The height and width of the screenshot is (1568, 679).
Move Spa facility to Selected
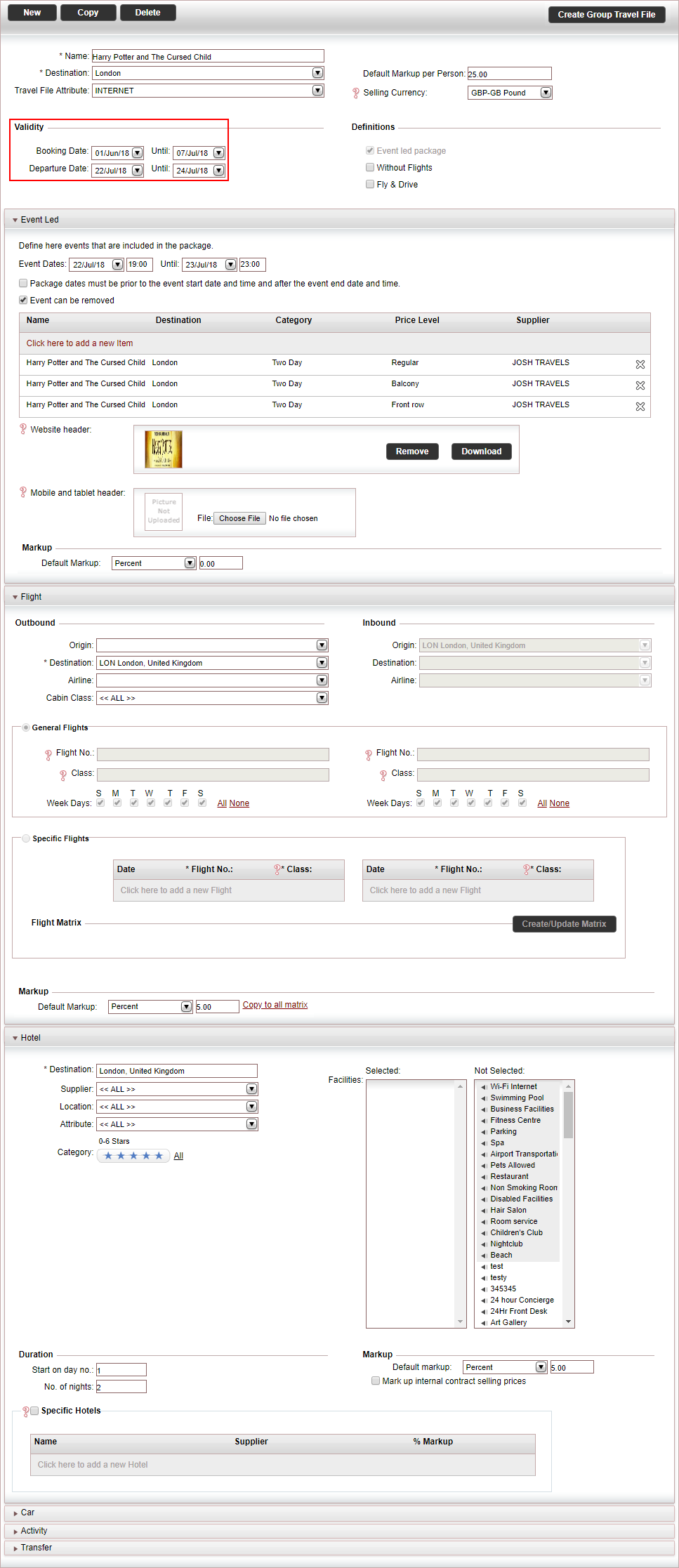coord(484,1143)
